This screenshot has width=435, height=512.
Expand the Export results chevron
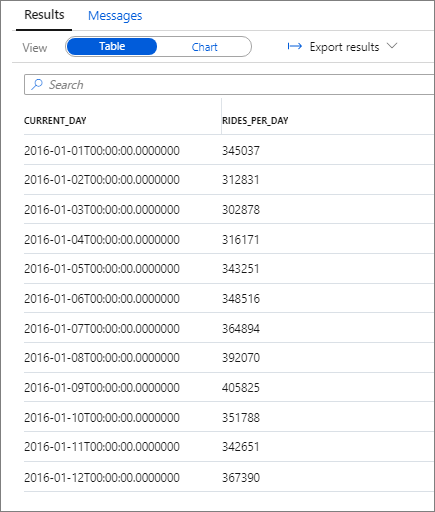click(x=392, y=46)
